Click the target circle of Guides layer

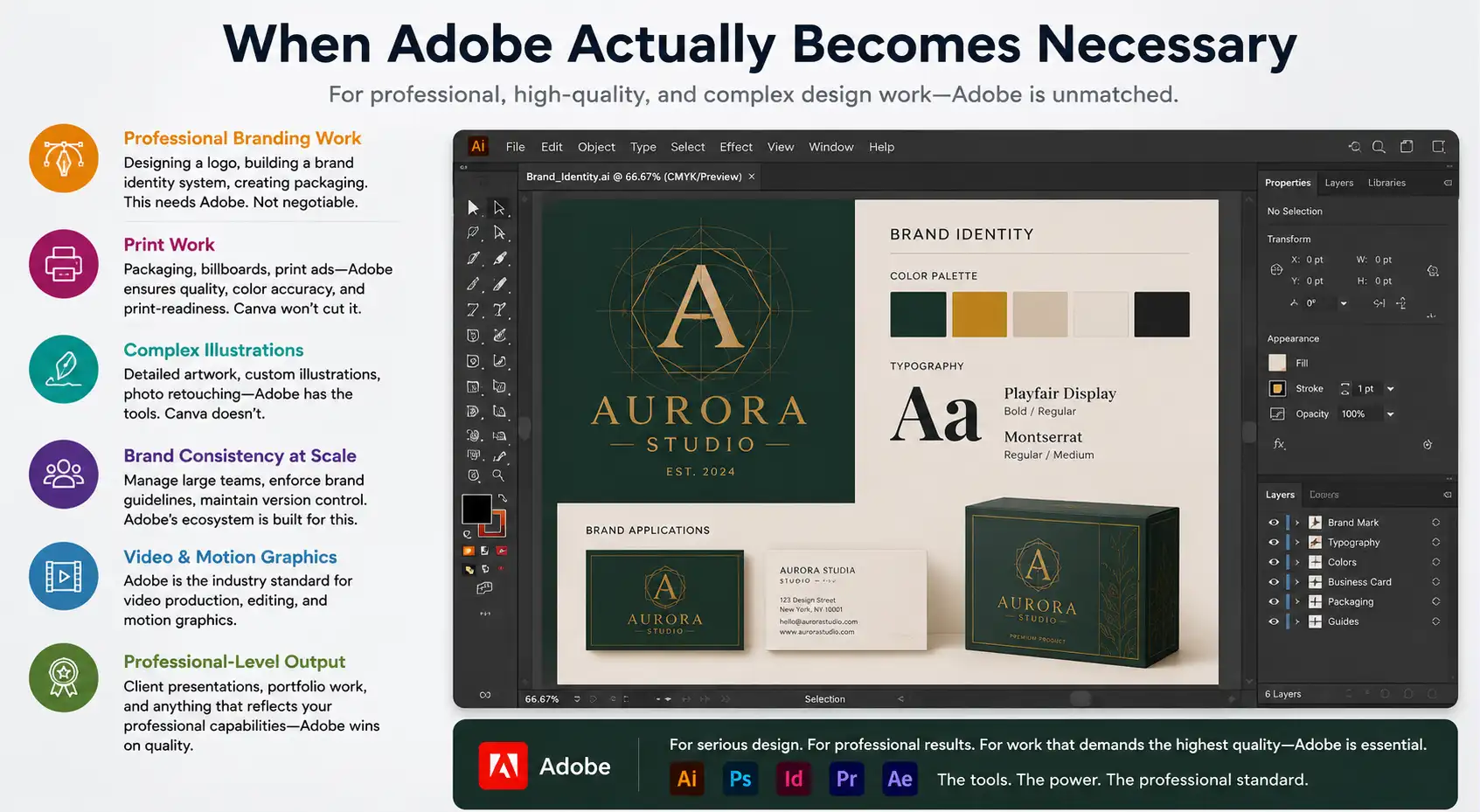pos(1435,621)
